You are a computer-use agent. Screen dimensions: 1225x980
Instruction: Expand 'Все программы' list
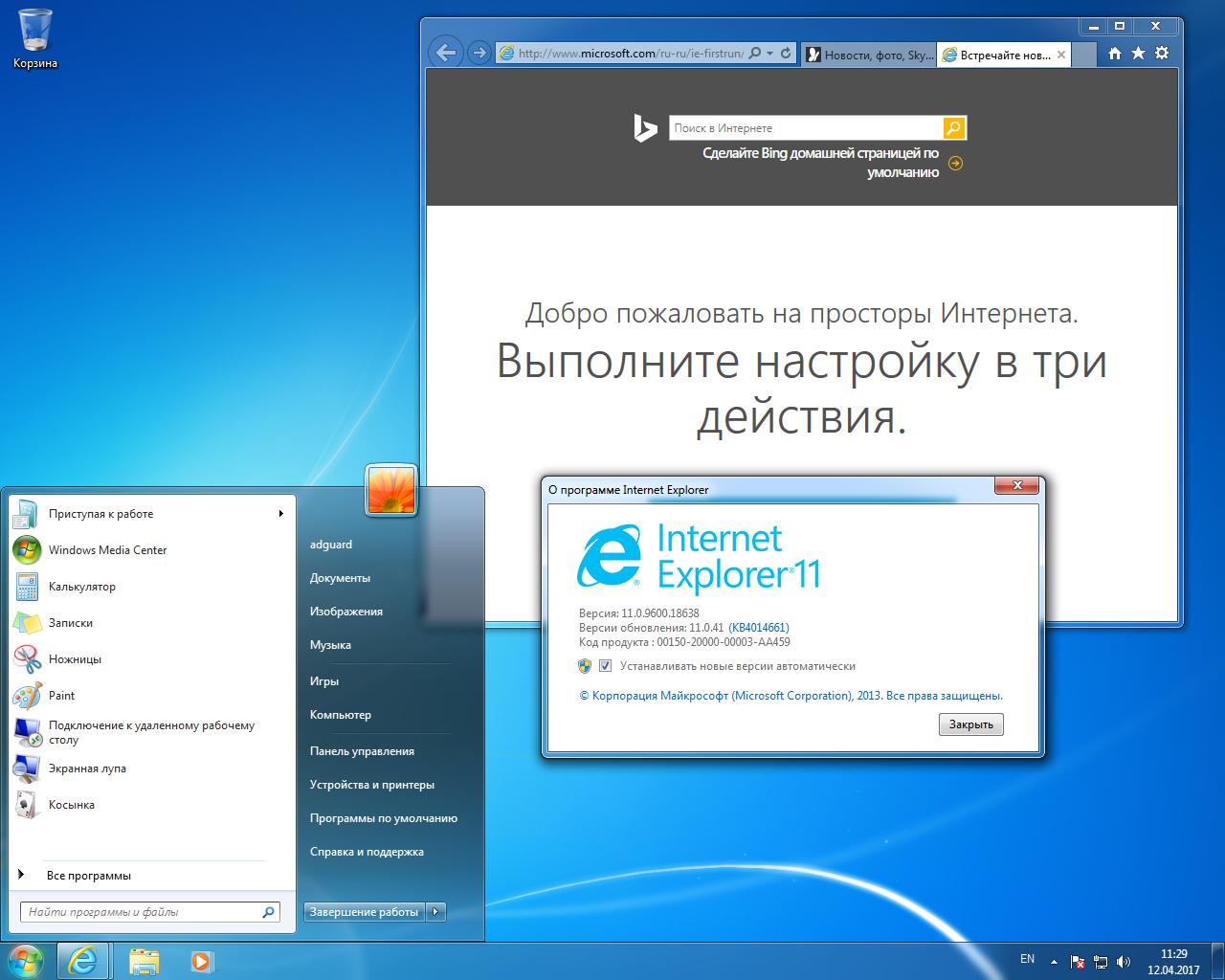point(149,876)
